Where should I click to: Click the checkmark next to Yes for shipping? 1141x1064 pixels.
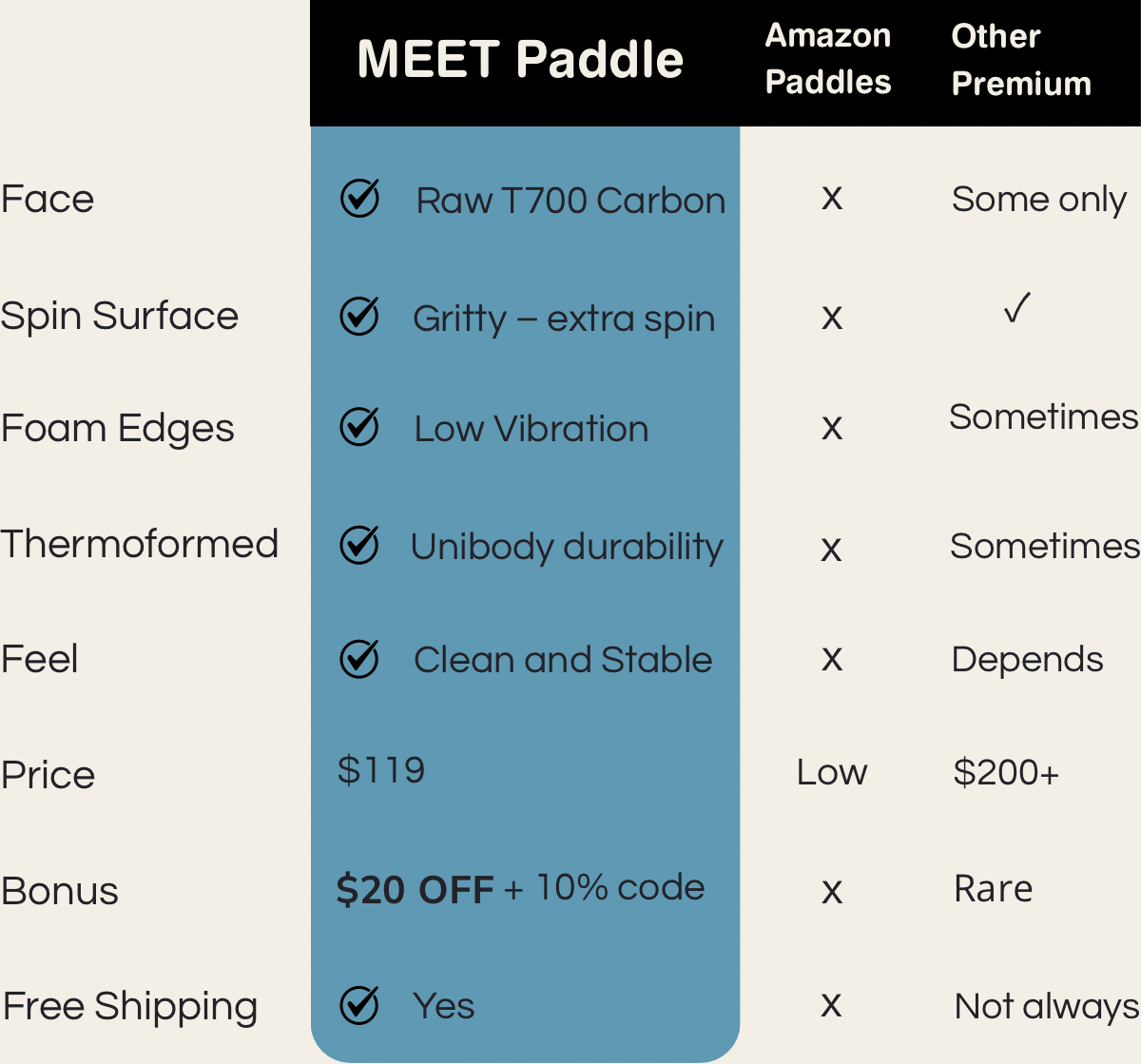(x=359, y=1004)
